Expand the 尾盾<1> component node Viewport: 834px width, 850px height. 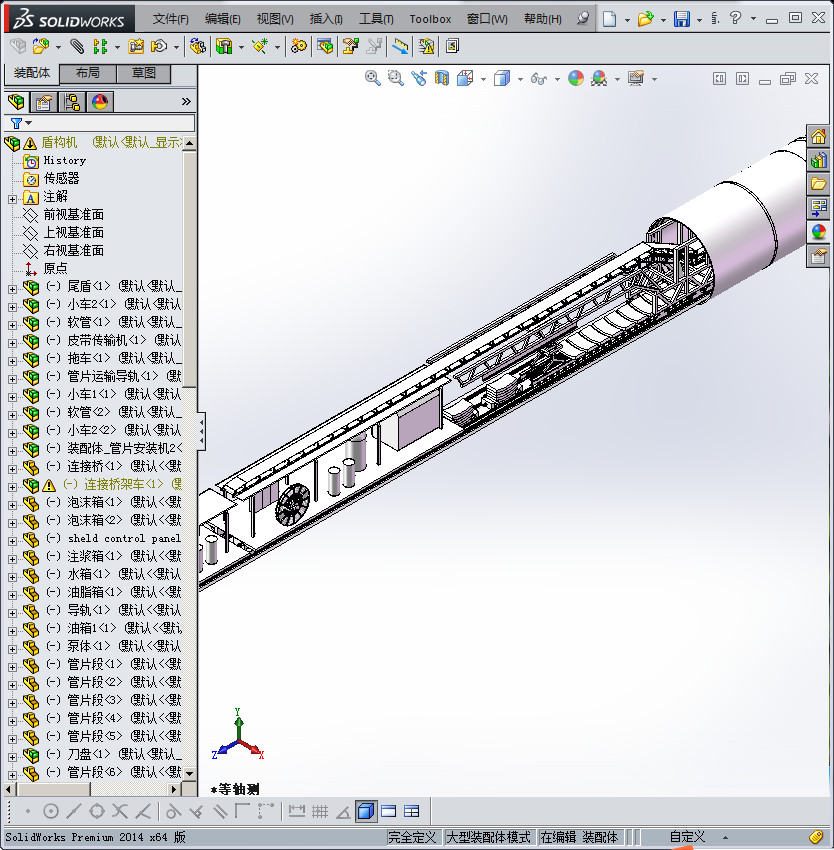pyautogui.click(x=12, y=289)
